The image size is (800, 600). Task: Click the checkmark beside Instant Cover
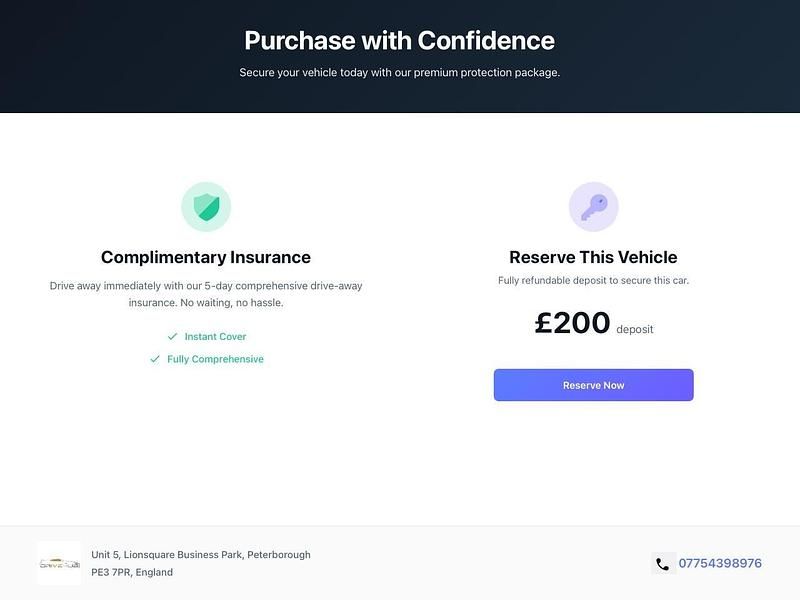point(173,337)
